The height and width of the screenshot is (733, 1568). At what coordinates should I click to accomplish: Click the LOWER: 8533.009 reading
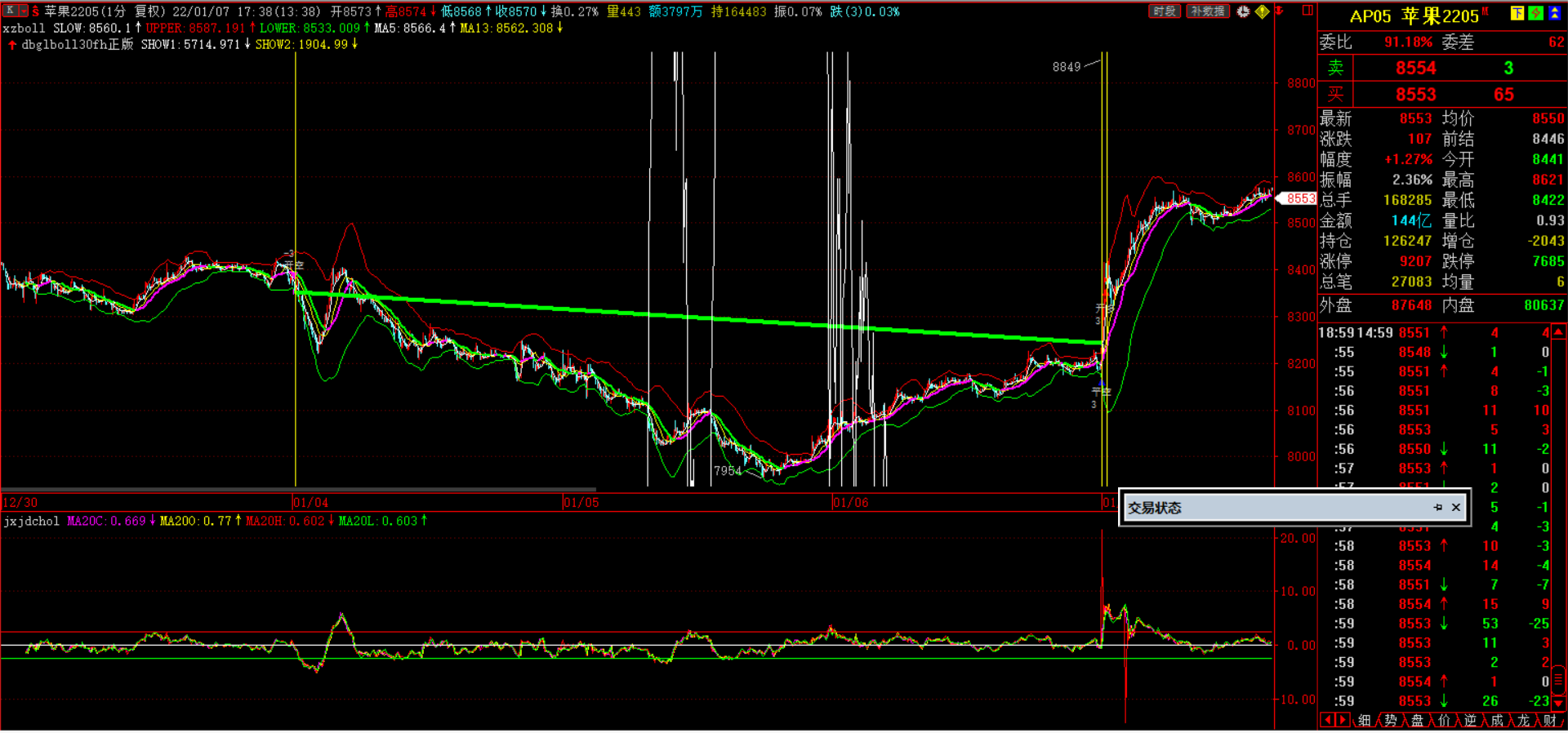310,29
